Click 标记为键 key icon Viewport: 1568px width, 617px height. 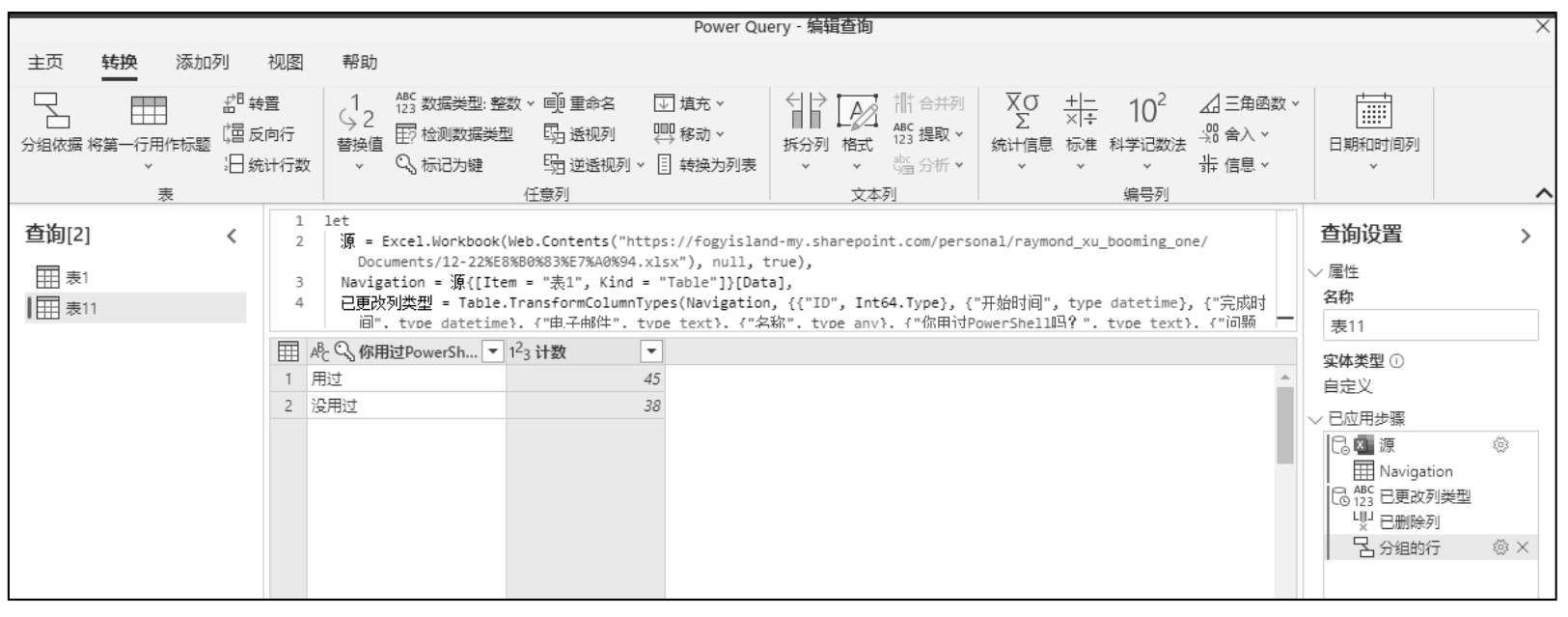pos(405,165)
